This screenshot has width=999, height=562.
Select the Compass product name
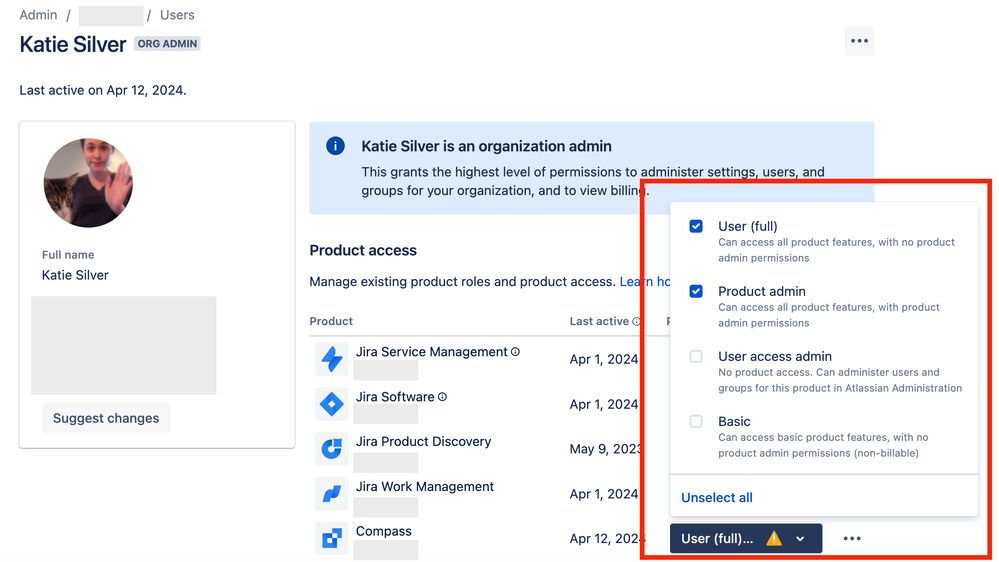click(x=384, y=531)
